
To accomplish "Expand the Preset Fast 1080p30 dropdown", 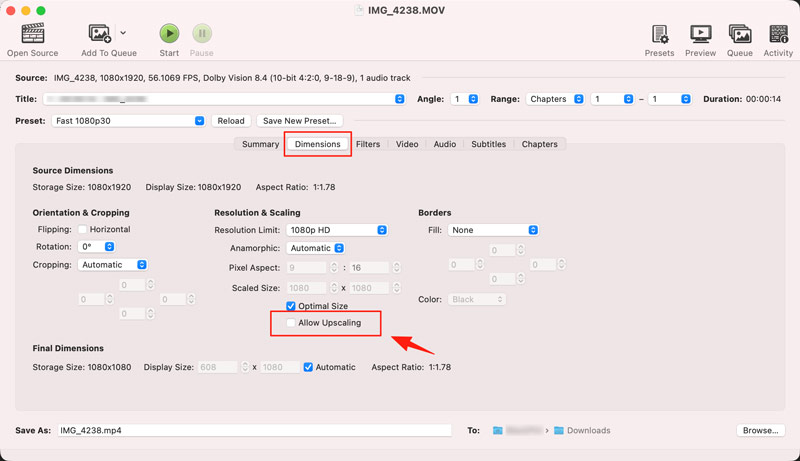I will 128,121.
